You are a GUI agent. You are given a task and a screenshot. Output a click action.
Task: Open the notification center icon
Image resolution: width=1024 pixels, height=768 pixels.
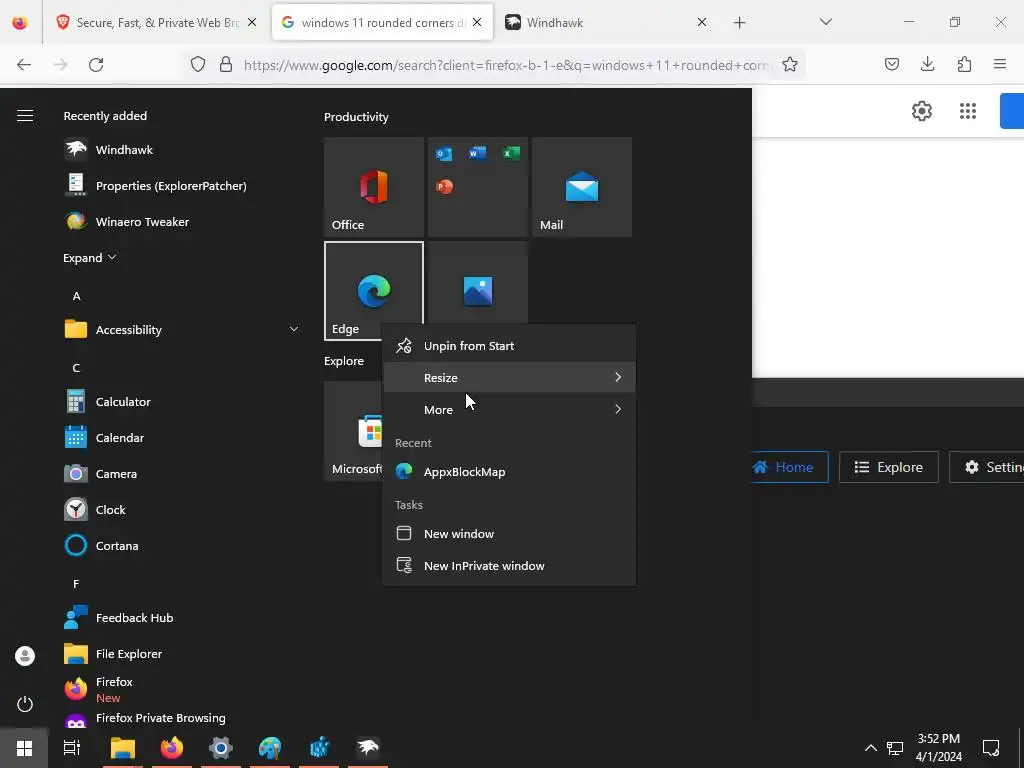[x=991, y=748]
